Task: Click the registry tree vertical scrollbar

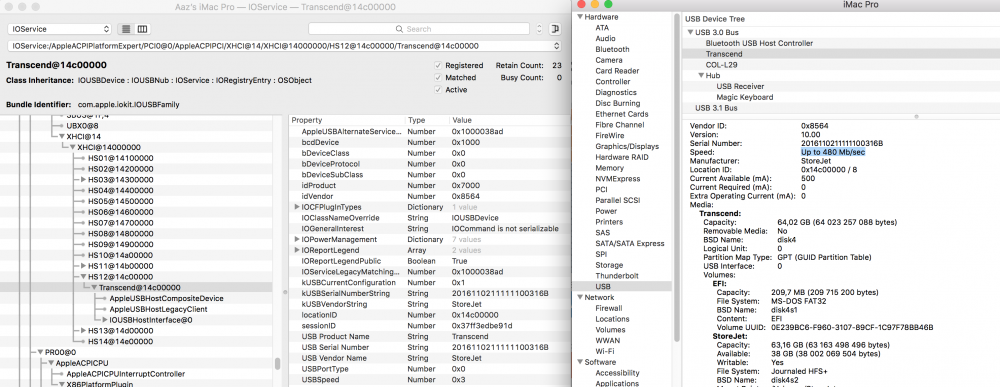Action: pyautogui.click(x=277, y=363)
